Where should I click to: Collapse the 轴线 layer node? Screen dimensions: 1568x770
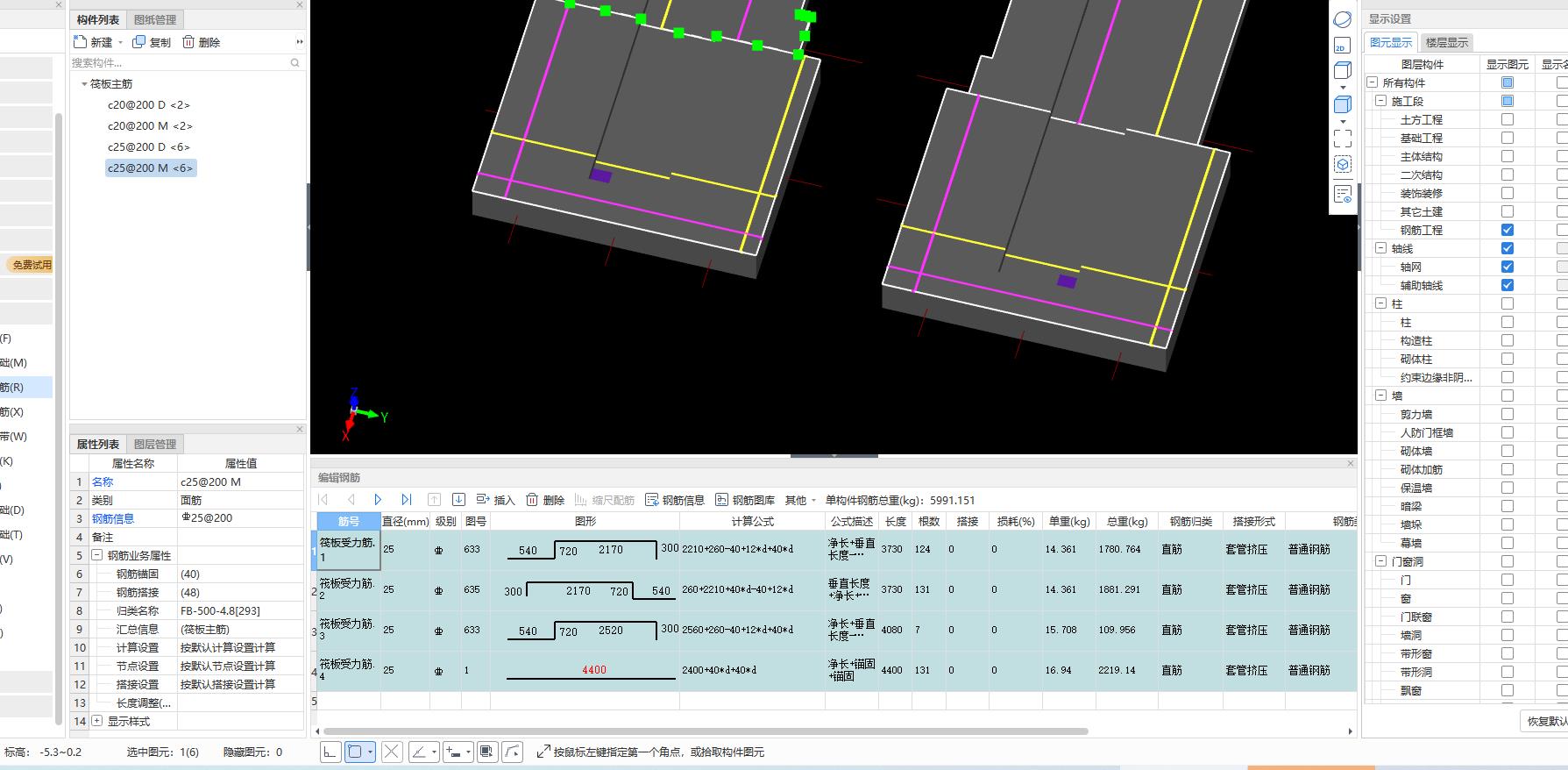[1381, 248]
